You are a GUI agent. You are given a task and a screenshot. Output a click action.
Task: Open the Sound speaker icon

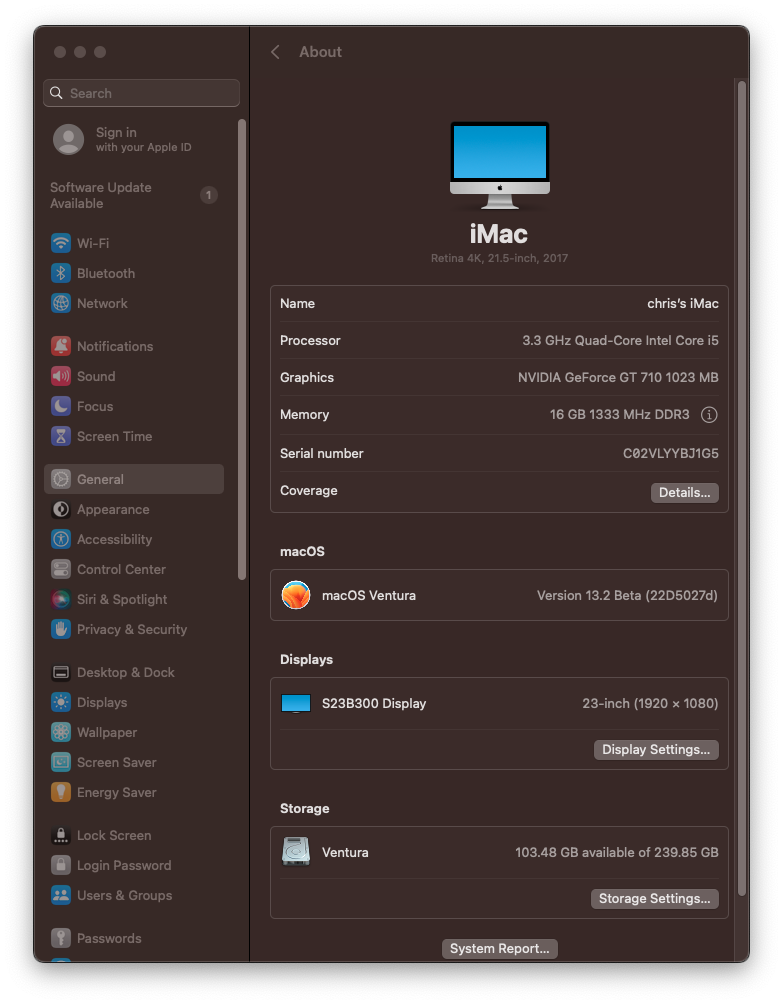61,376
